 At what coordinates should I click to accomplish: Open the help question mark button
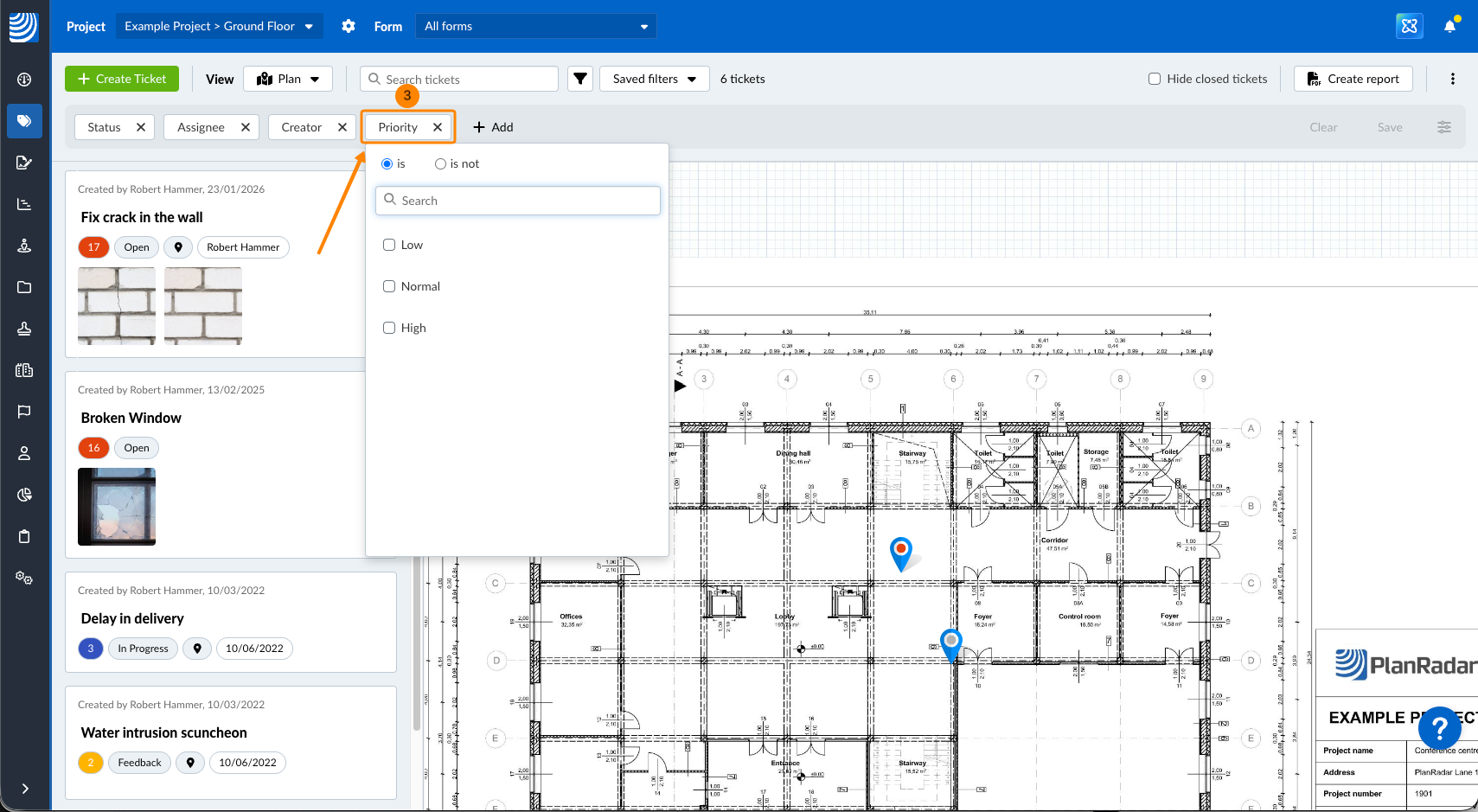(x=1439, y=728)
